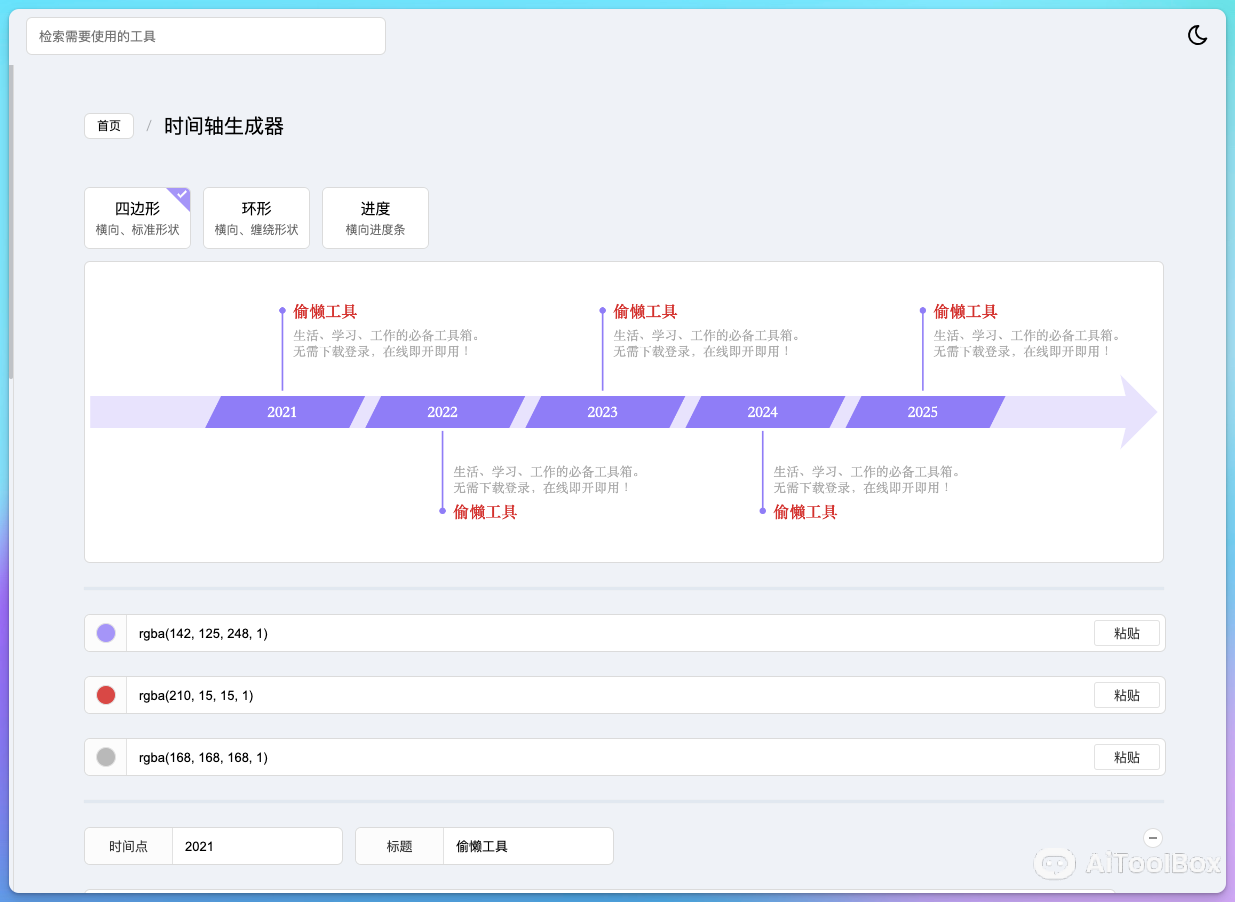Open the 首页 breadcrumb link
Image resolution: width=1235 pixels, height=902 pixels.
coord(108,126)
